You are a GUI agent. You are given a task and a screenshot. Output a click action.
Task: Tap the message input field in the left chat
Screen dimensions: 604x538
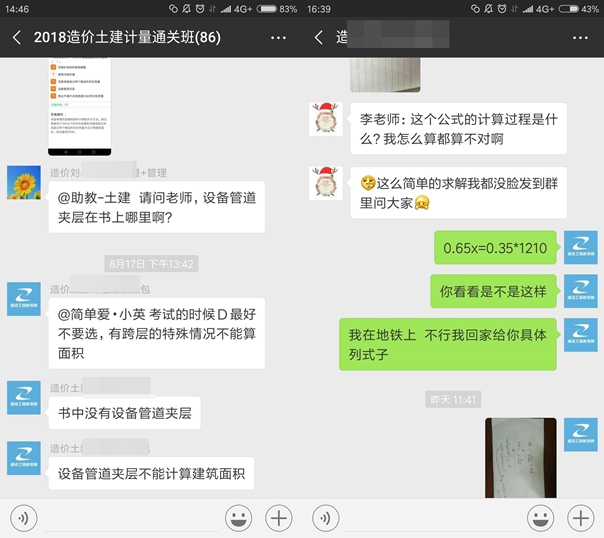click(130, 517)
